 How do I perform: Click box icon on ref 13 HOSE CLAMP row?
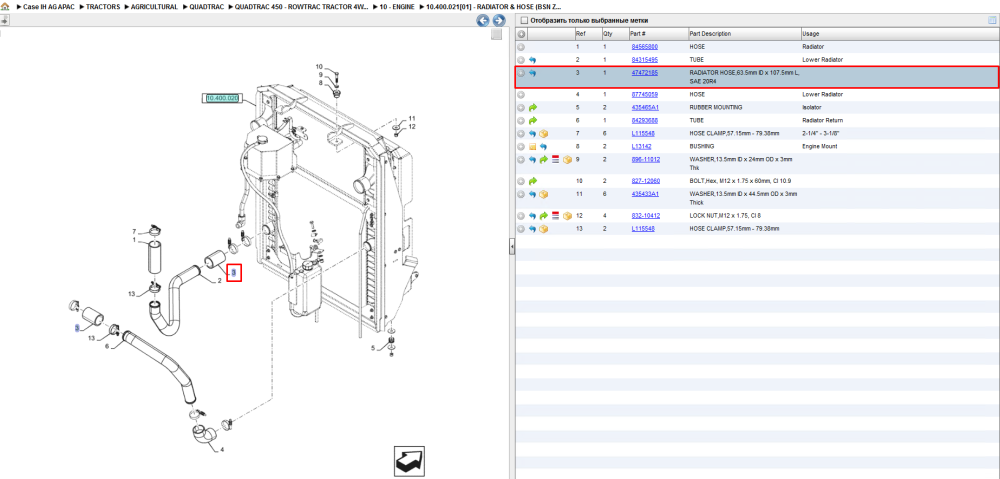pos(544,228)
